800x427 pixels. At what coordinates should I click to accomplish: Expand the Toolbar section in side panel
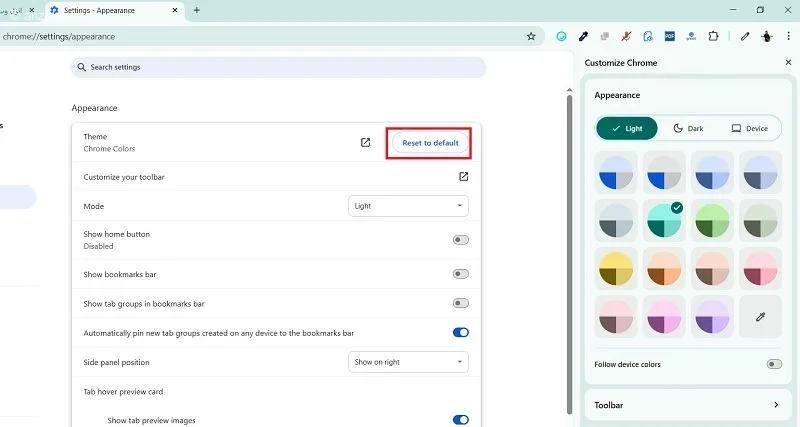click(688, 405)
